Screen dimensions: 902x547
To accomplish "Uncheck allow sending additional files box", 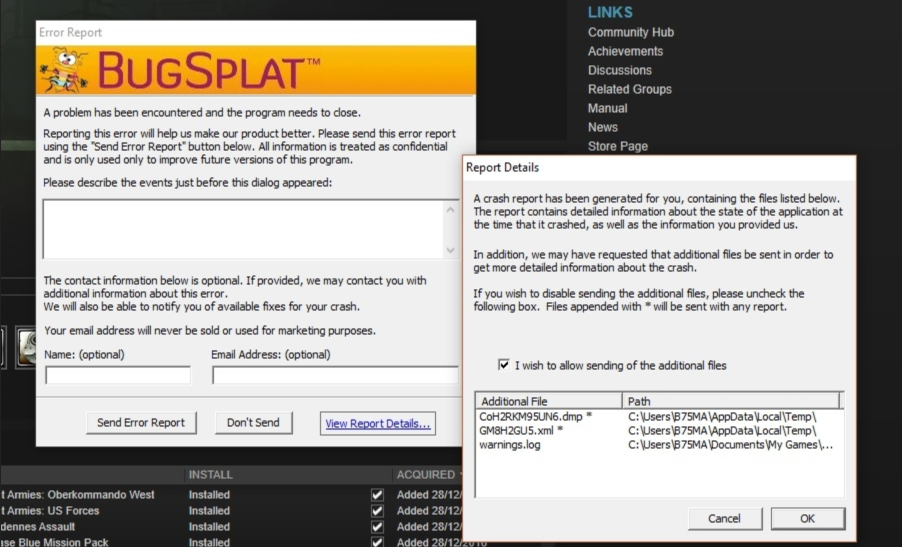I will point(504,365).
